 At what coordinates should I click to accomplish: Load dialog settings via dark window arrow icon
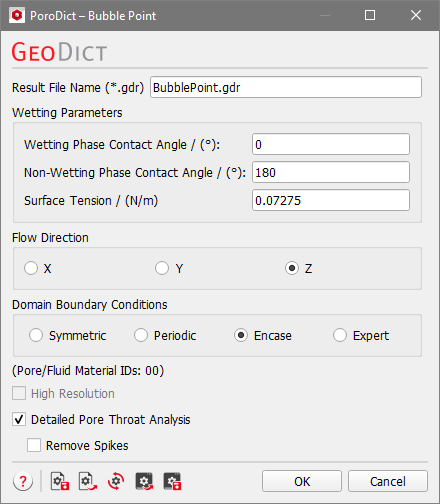click(144, 481)
